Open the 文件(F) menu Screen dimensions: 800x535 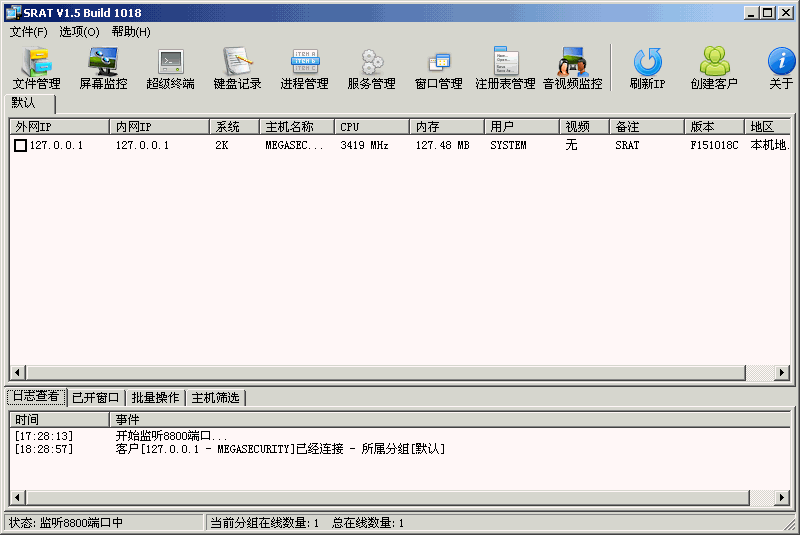[x=29, y=31]
